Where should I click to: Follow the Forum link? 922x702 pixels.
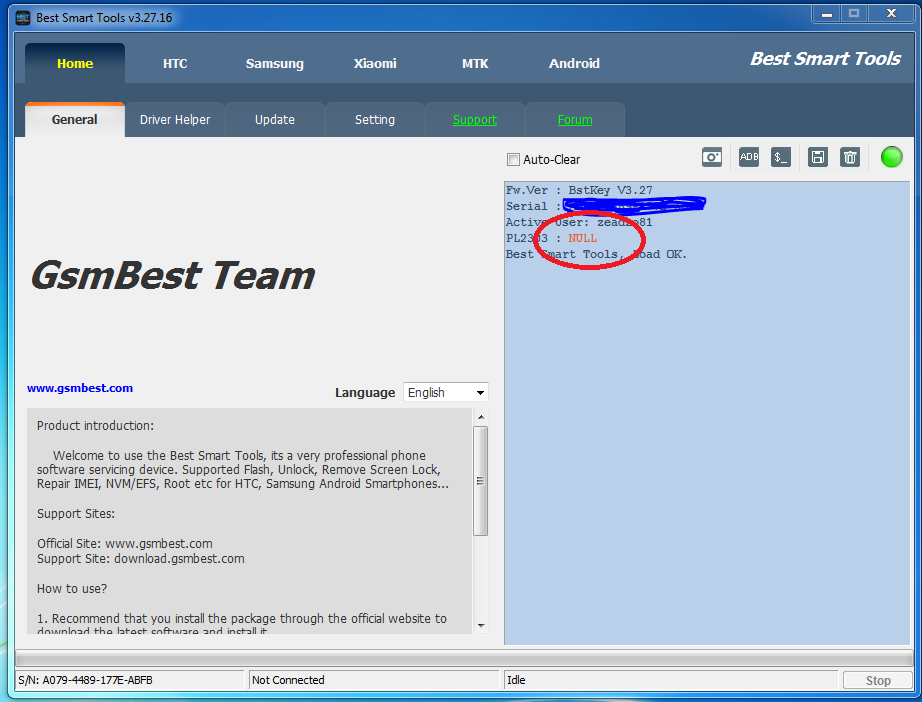(x=575, y=120)
